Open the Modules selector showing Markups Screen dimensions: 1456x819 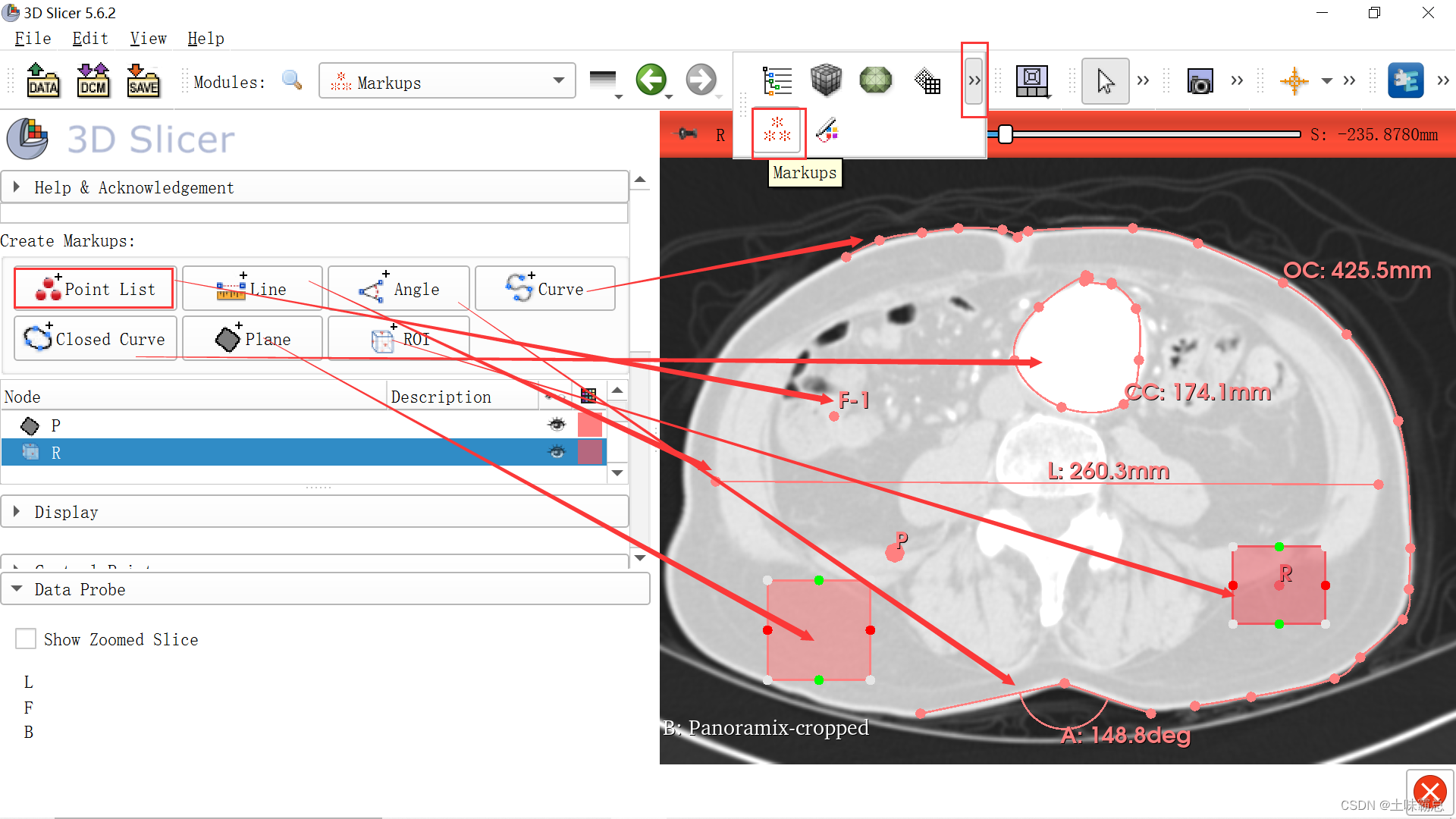pyautogui.click(x=446, y=80)
